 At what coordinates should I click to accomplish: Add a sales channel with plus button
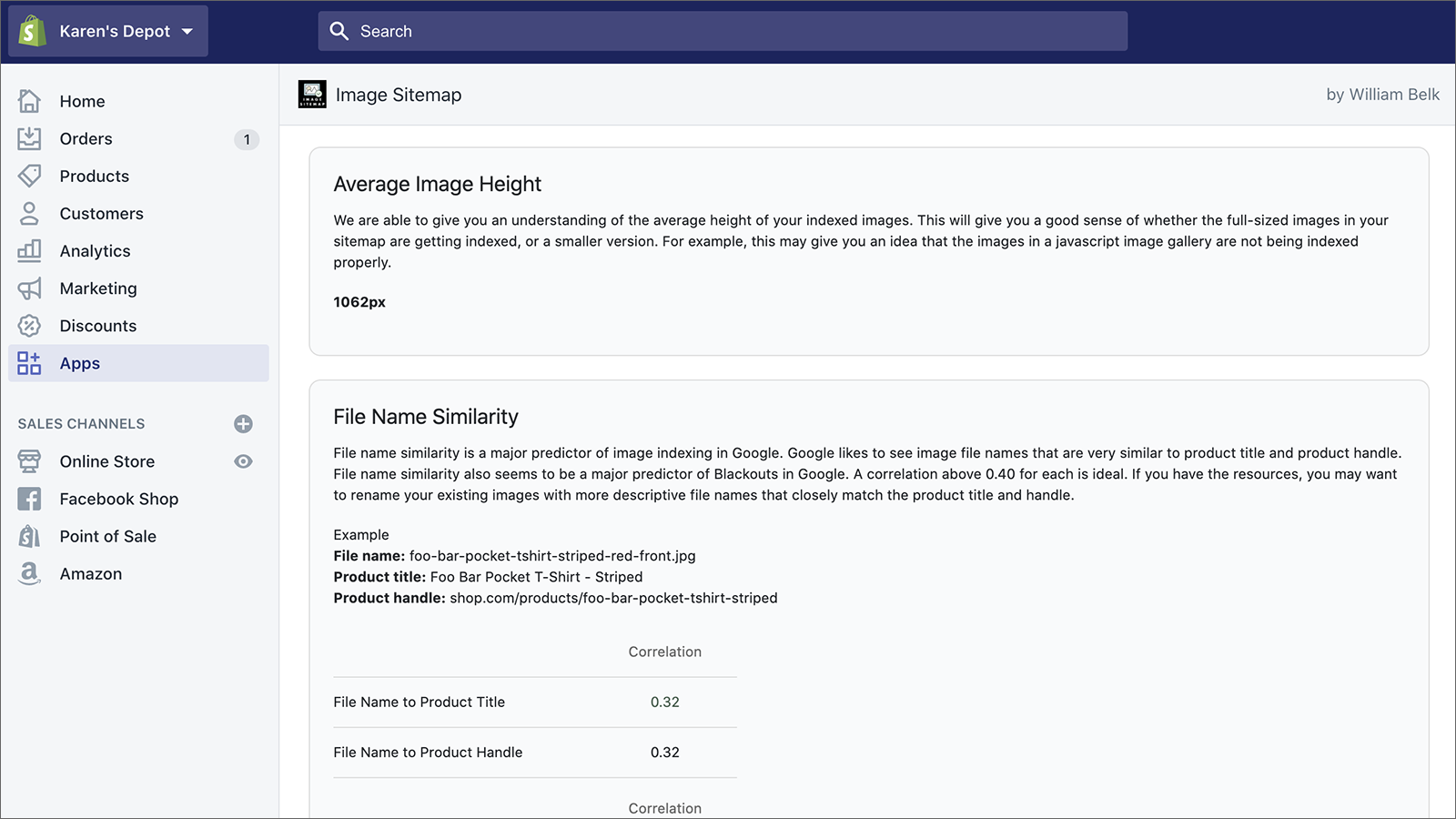[243, 423]
